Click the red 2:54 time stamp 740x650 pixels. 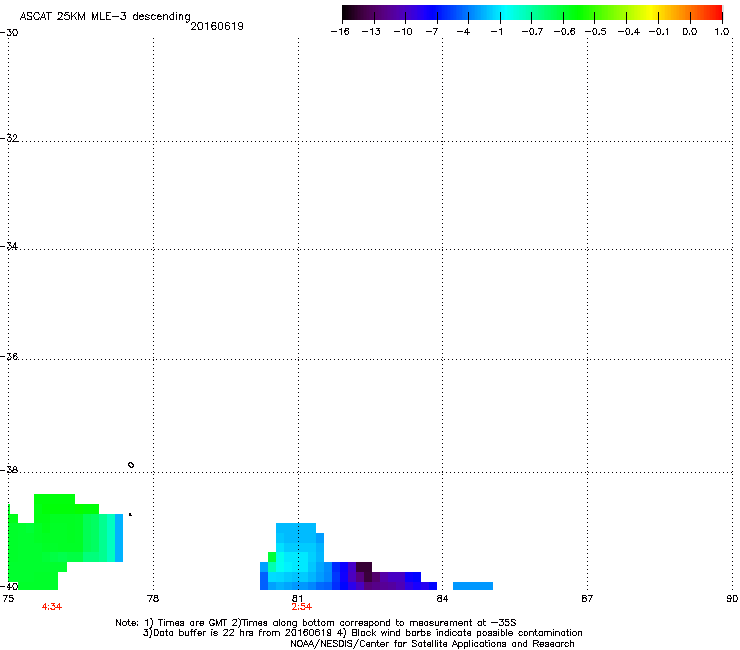click(x=302, y=607)
